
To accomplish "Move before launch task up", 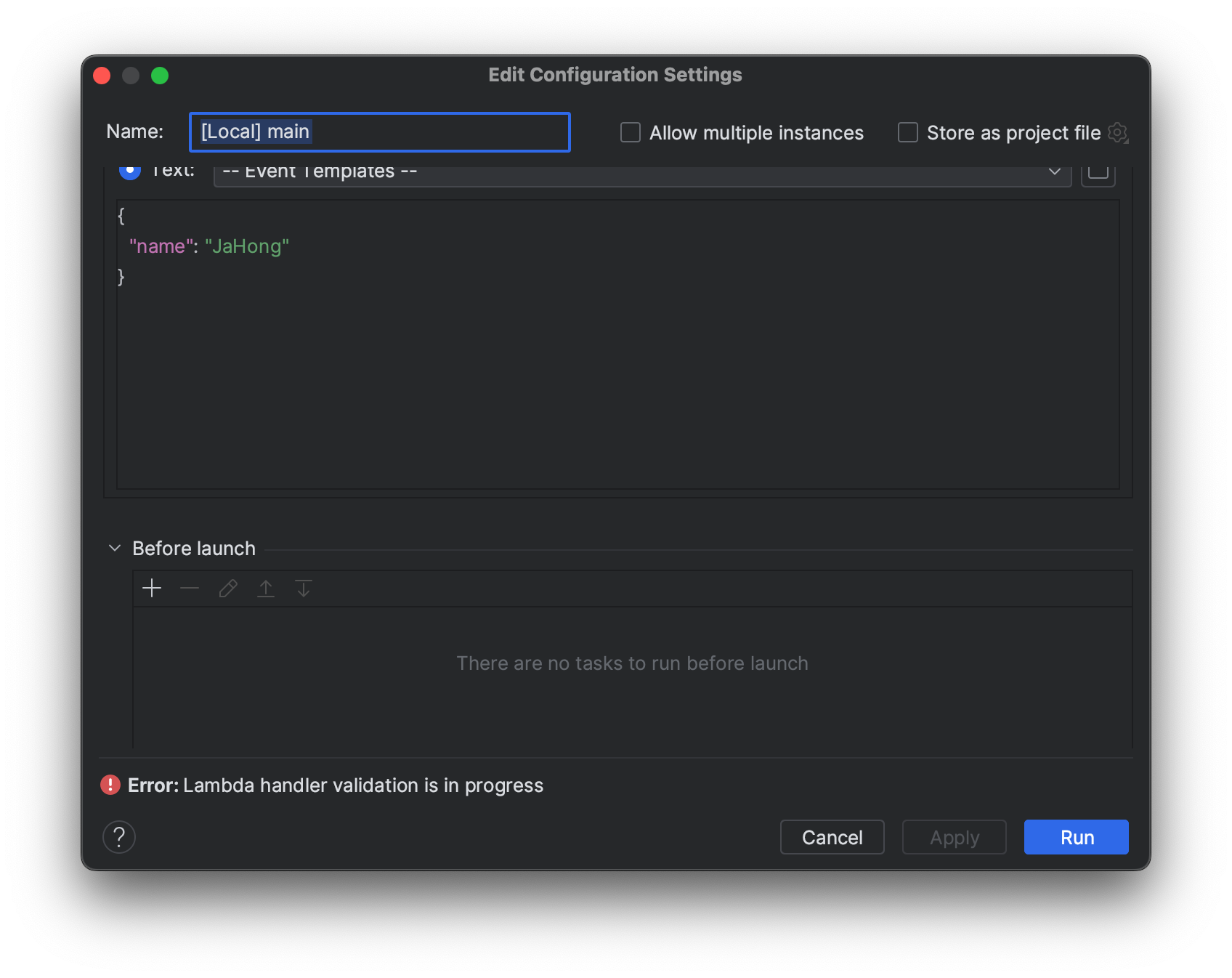I will click(x=266, y=588).
